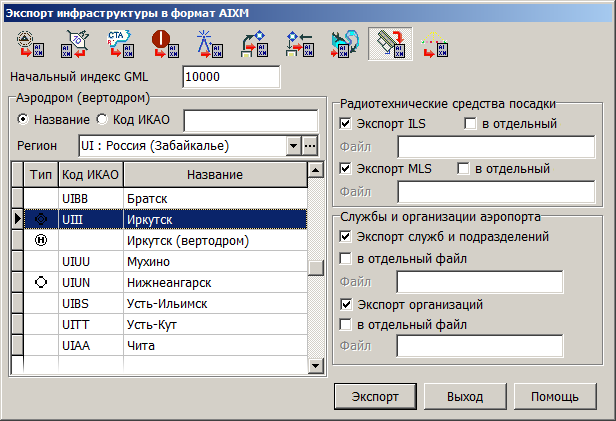
Task: Click the MLS Файл input field
Action: [496, 192]
